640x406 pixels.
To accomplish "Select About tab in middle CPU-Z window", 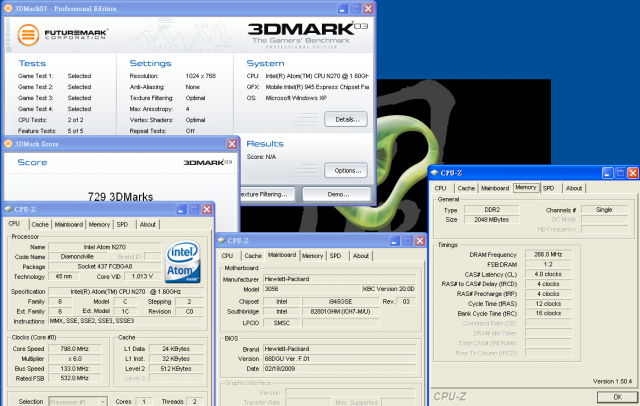I will [x=361, y=256].
